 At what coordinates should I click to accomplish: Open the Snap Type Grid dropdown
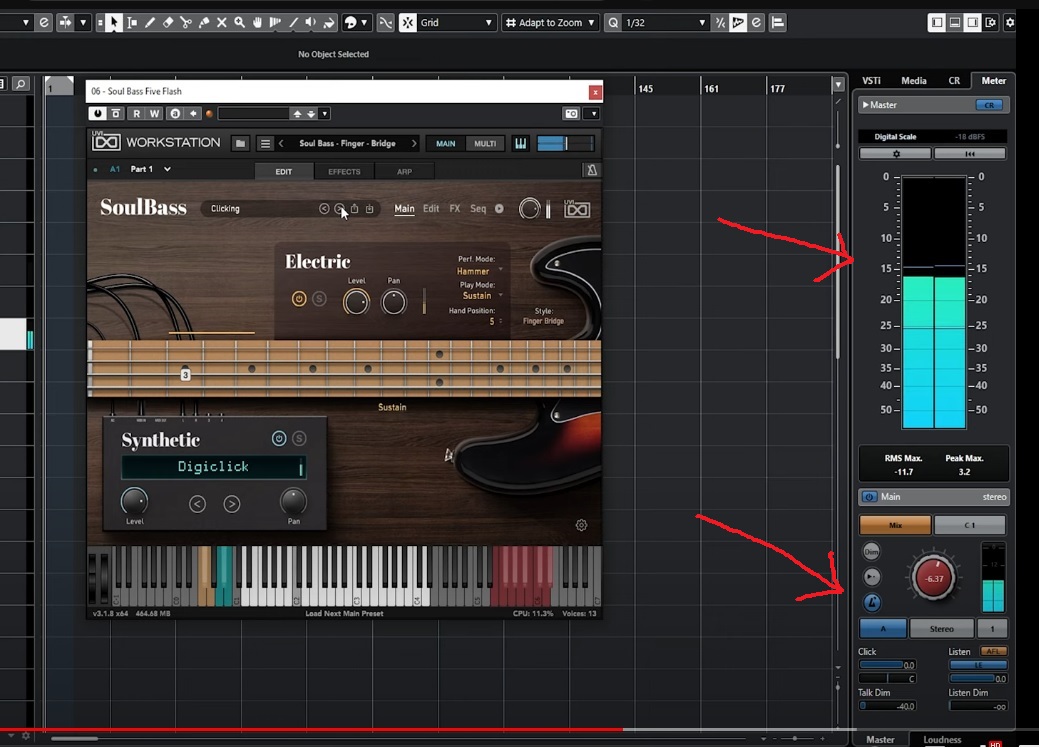(x=457, y=23)
